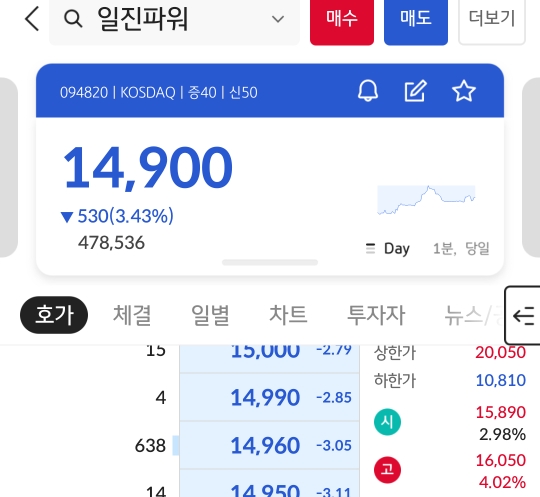This screenshot has width=540, height=497.
Task: Tap the 638 order quantity
Action: pyautogui.click(x=150, y=446)
